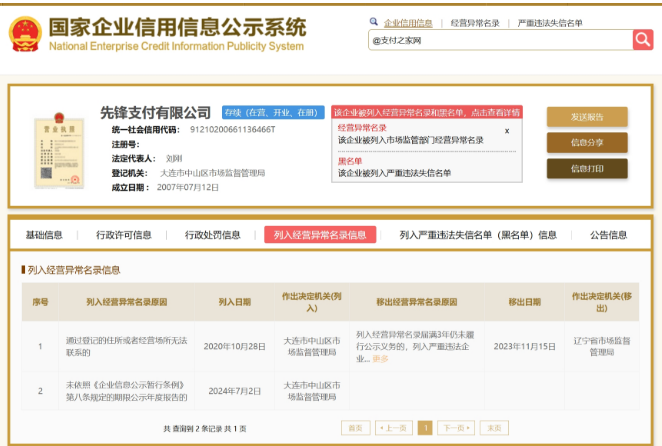Open the business license thumbnail image
The height and width of the screenshot is (446, 662).
tap(59, 151)
